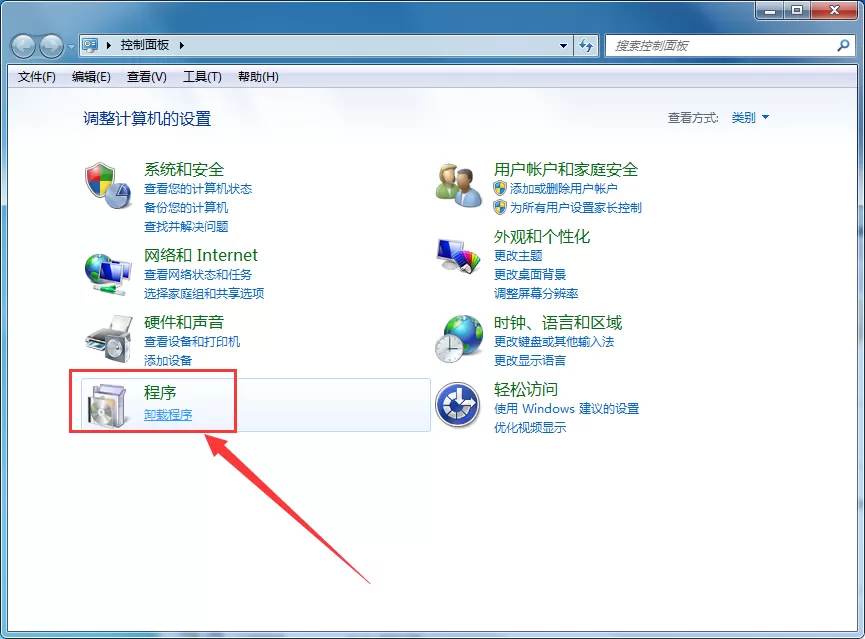Click the 更改键盘或其他输入法 link
865x639 pixels.
click(x=554, y=342)
